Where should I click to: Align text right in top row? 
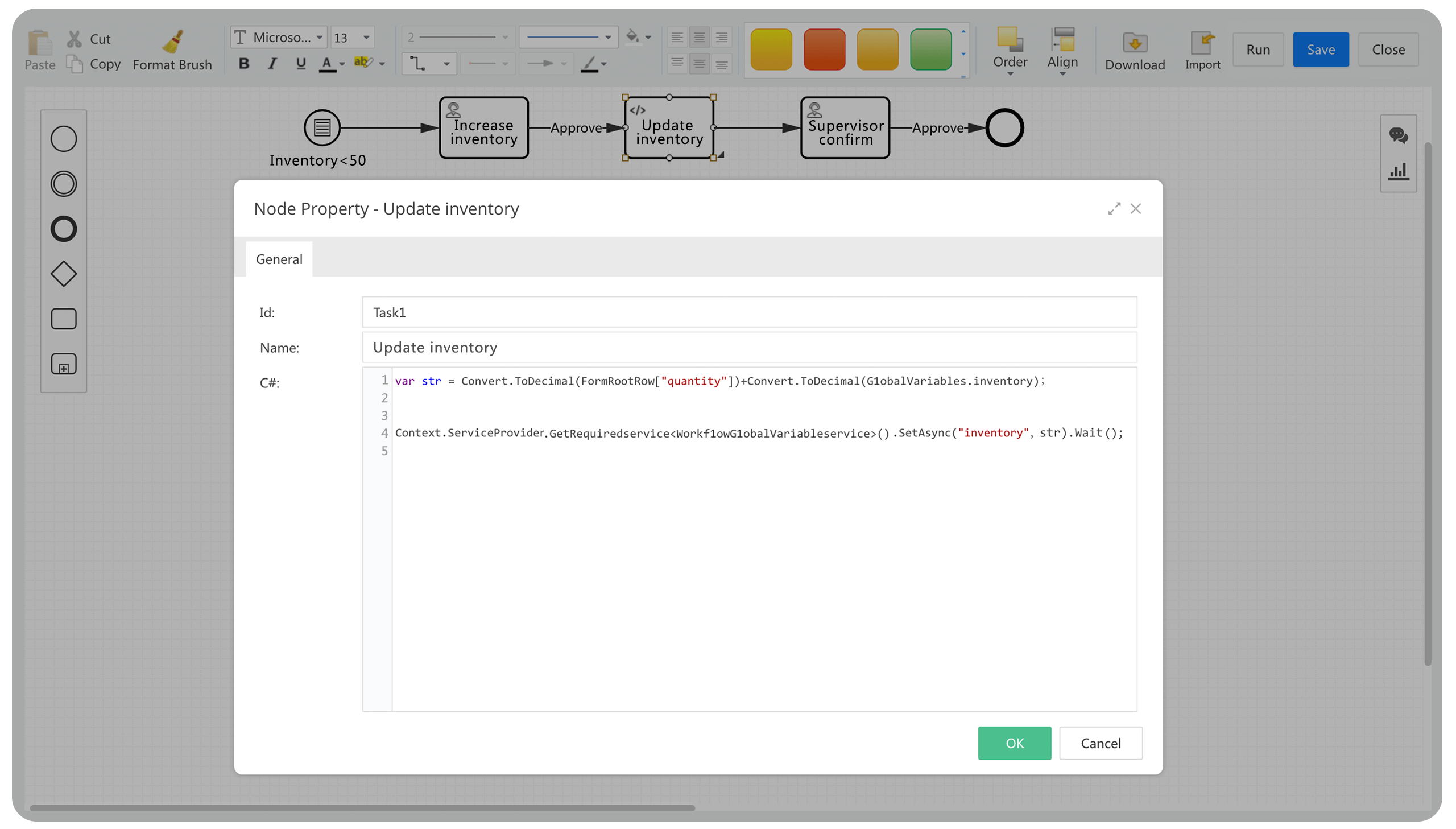click(721, 38)
